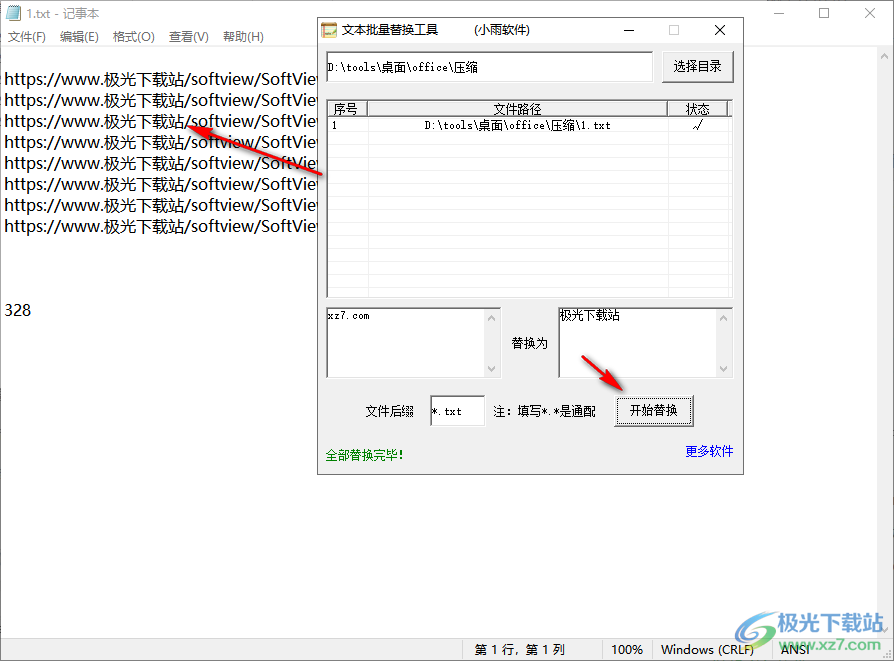
Task: Minimize the 文本批量替换工具 window
Action: coord(629,30)
